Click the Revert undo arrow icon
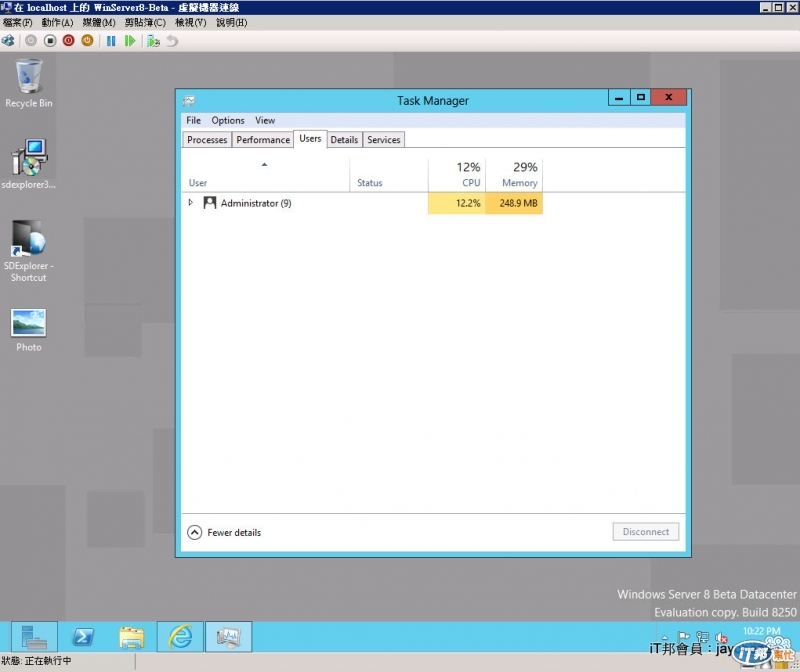This screenshot has height=672, width=800. tap(172, 41)
